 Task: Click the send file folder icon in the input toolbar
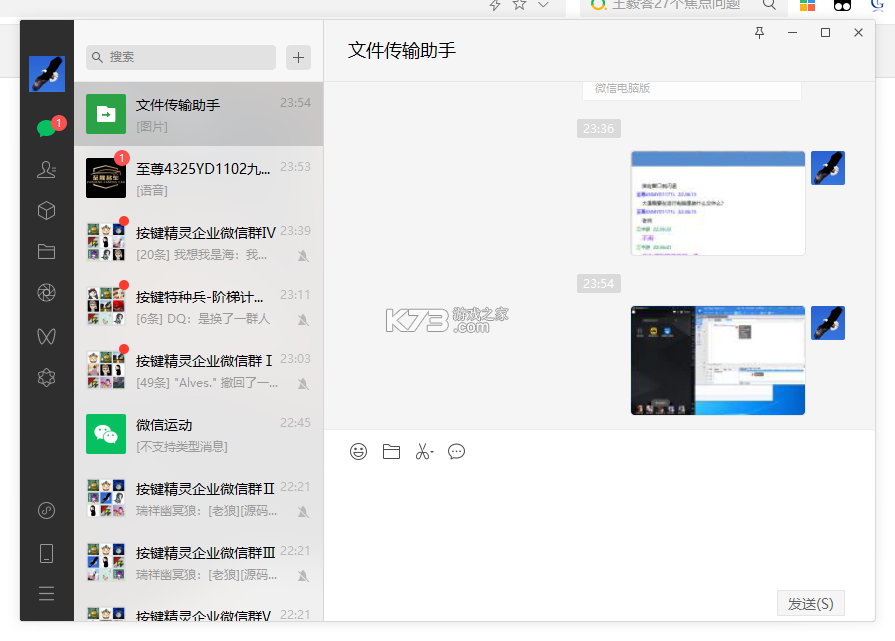[x=392, y=451]
